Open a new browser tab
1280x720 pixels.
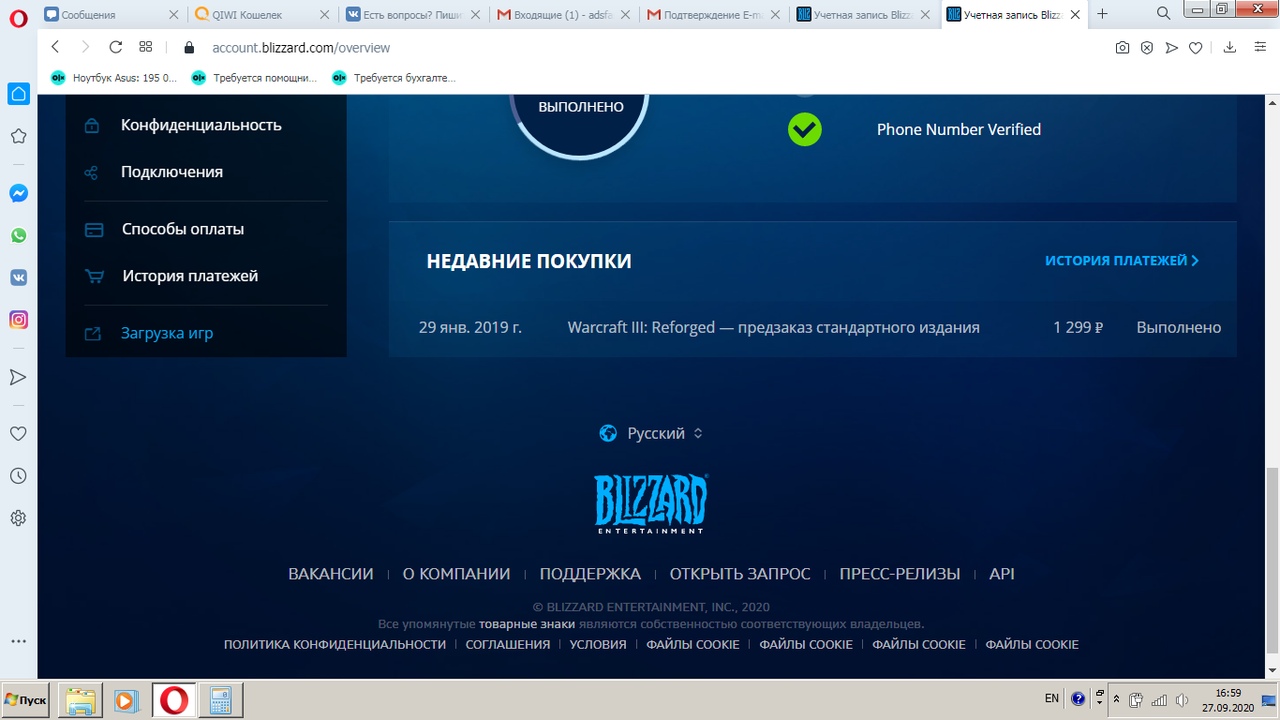1102,14
